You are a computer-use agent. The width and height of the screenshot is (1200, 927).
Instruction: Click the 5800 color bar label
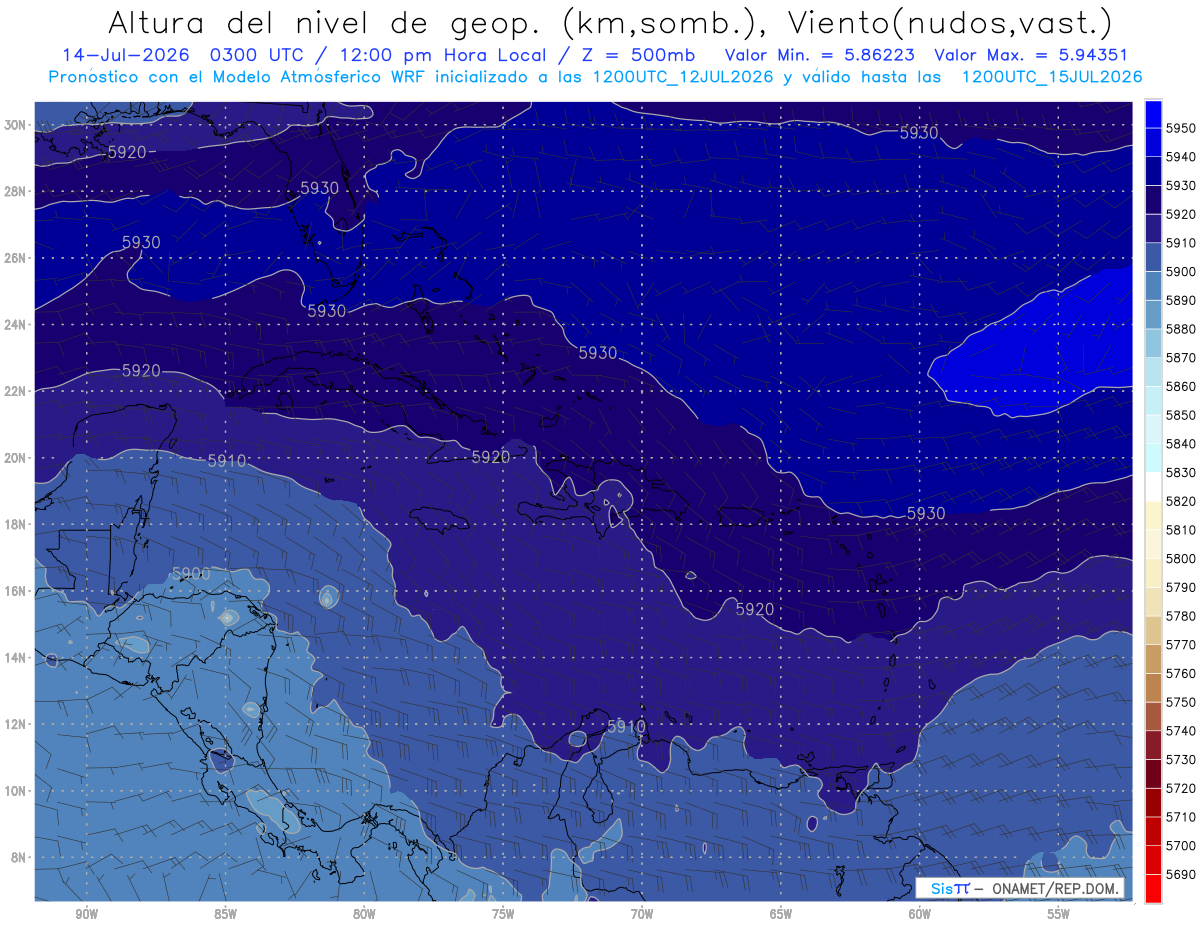(1181, 558)
